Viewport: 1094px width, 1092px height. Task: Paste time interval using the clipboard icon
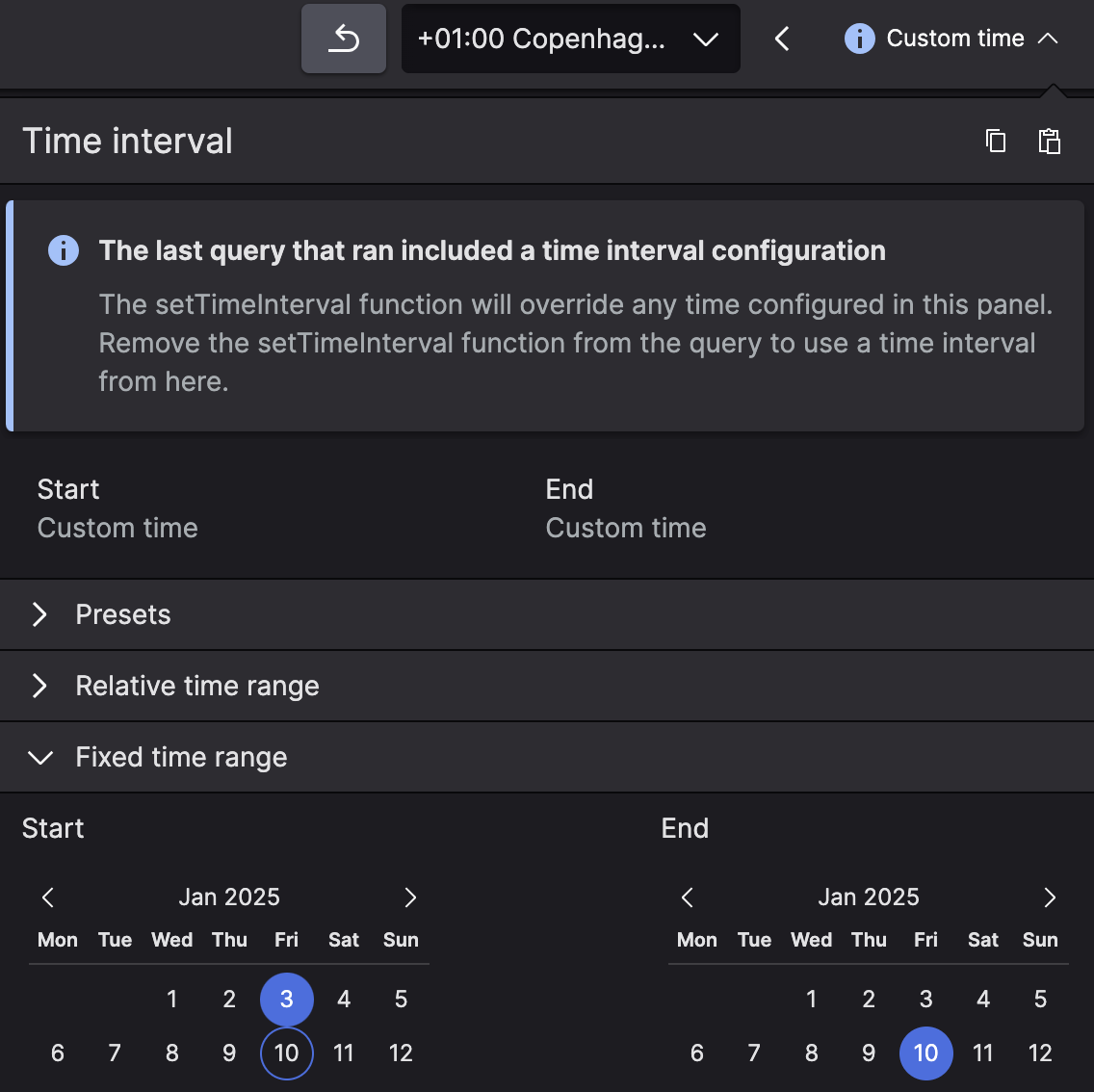[1049, 141]
